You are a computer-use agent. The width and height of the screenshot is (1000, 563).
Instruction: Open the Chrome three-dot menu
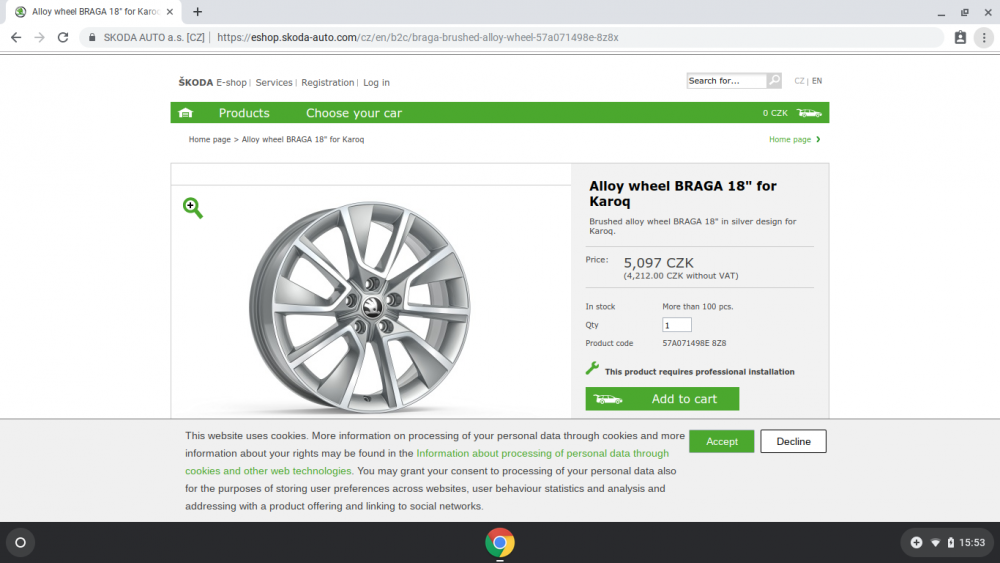[x=984, y=38]
